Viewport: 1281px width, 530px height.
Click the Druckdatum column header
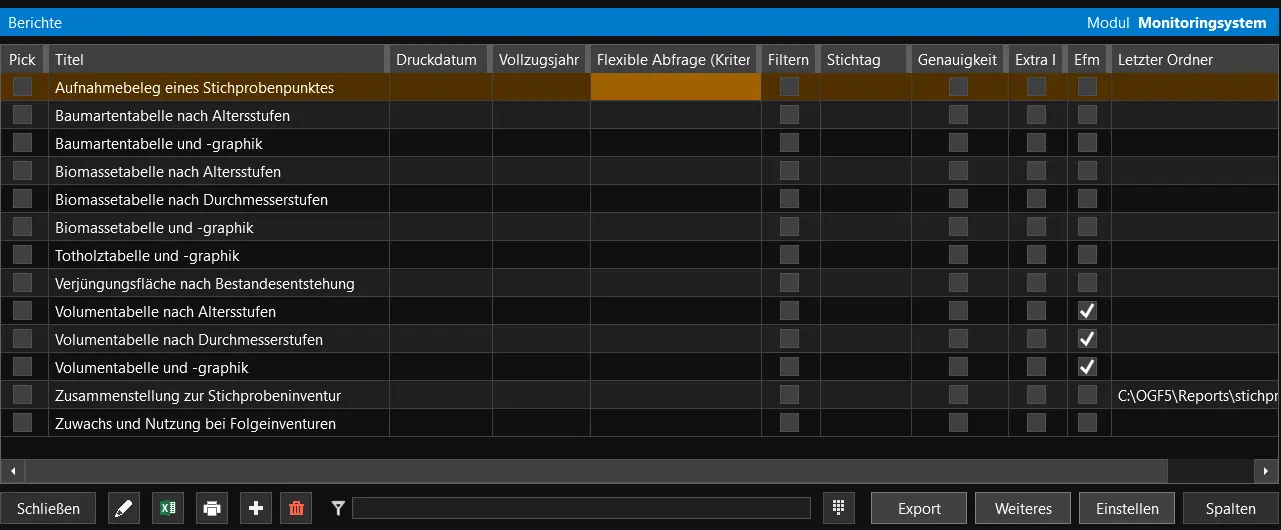point(437,60)
